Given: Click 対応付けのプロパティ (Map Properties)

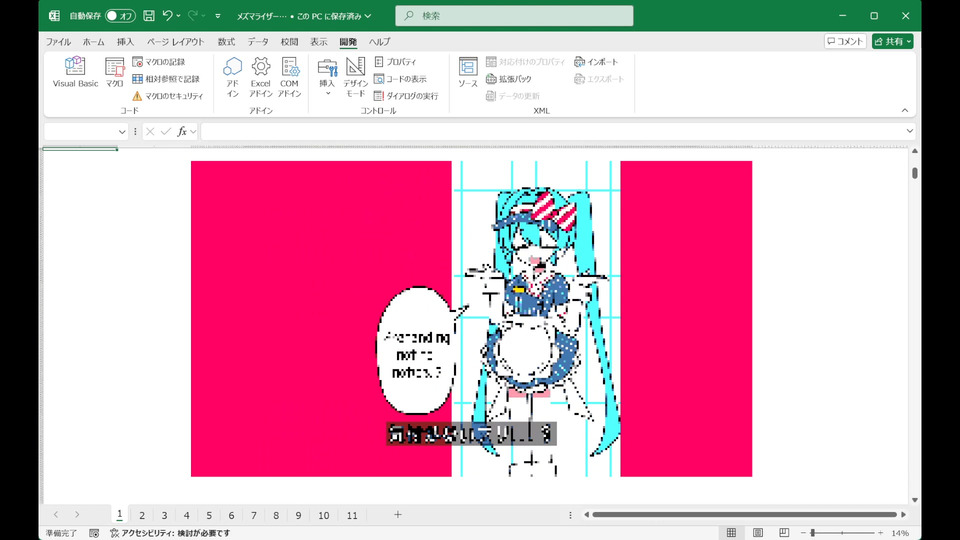Looking at the screenshot, I should click(525, 62).
